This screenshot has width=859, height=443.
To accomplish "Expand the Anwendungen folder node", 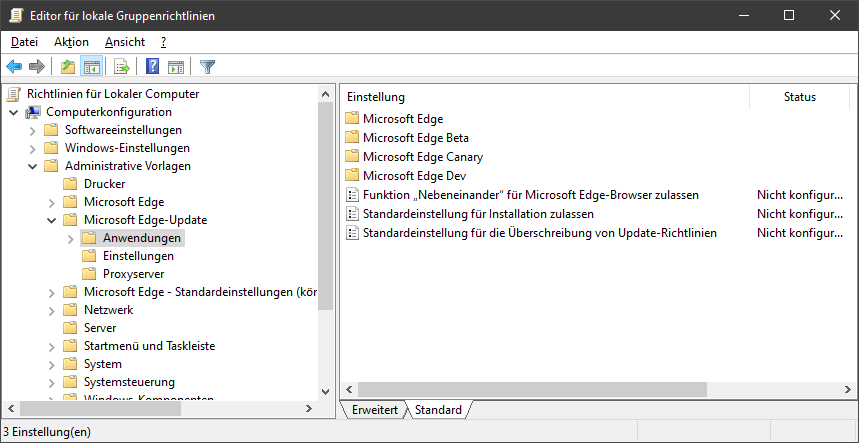I will [x=70, y=238].
